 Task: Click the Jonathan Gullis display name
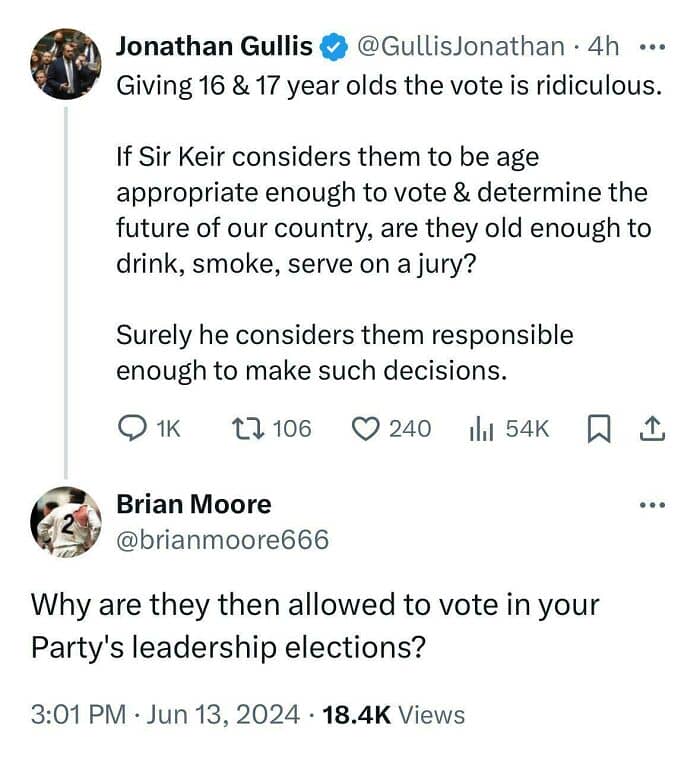coord(215,46)
